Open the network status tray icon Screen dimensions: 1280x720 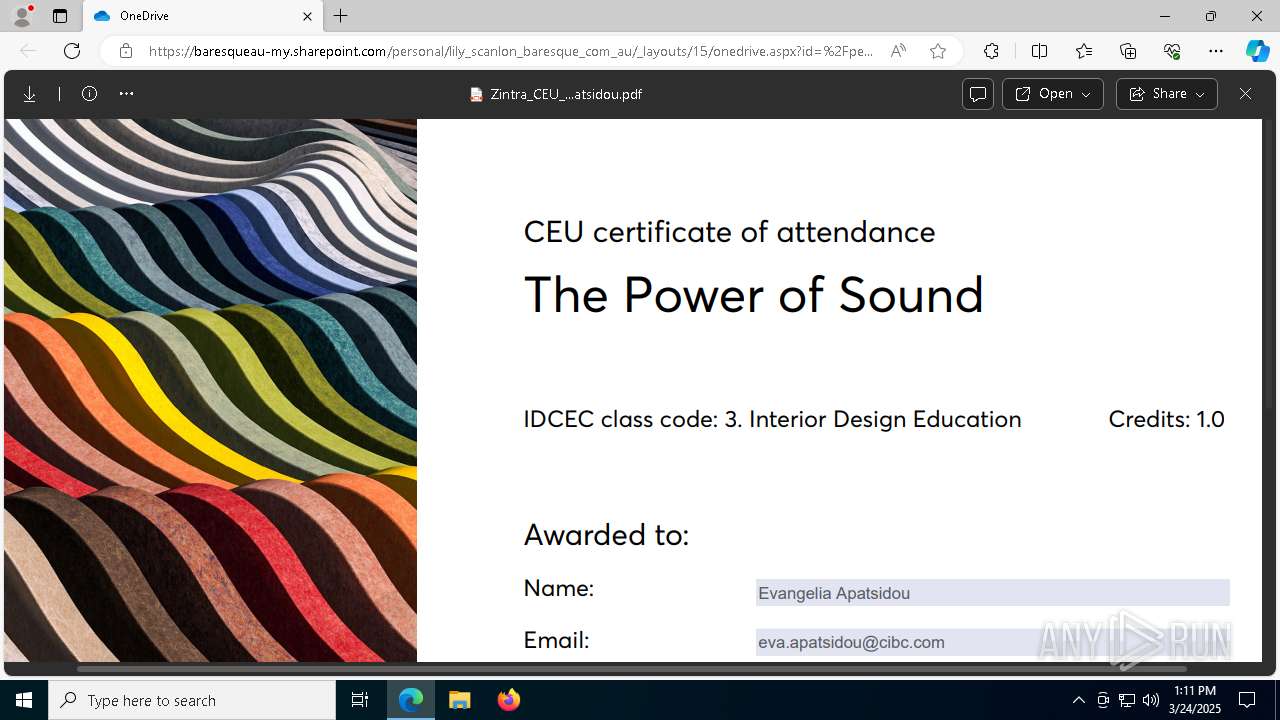tap(1127, 700)
